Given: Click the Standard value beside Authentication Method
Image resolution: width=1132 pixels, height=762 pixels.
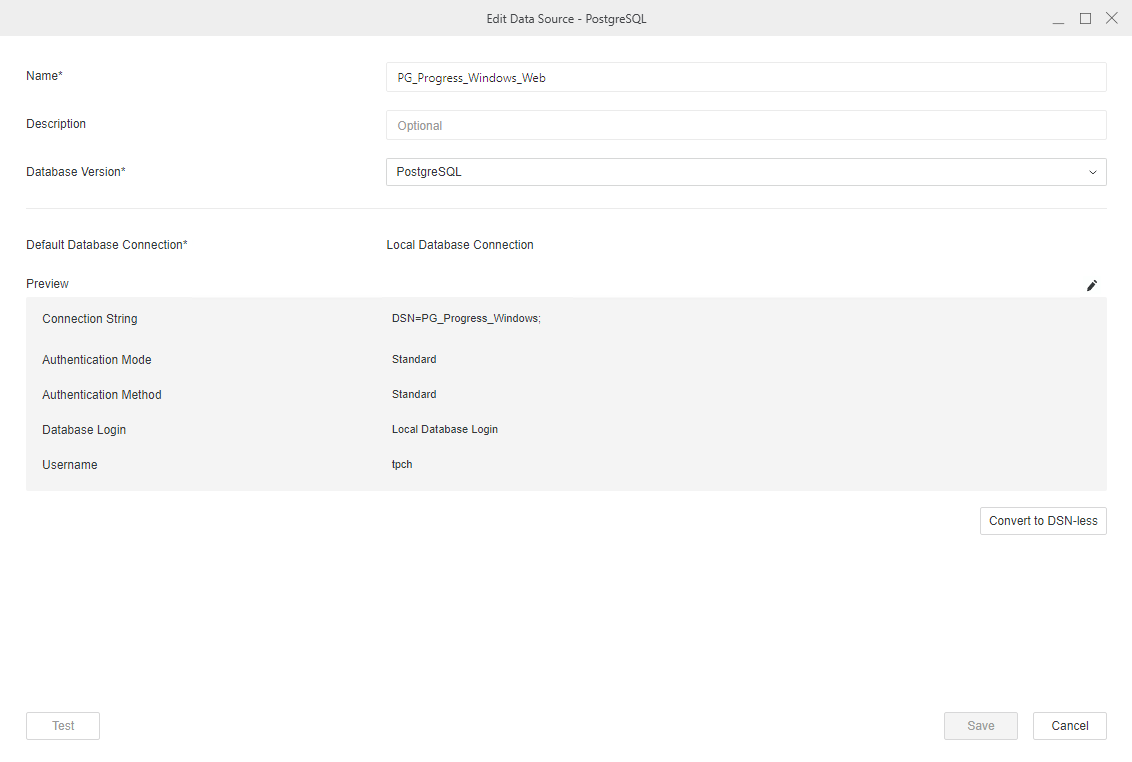Looking at the screenshot, I should pyautogui.click(x=414, y=395).
